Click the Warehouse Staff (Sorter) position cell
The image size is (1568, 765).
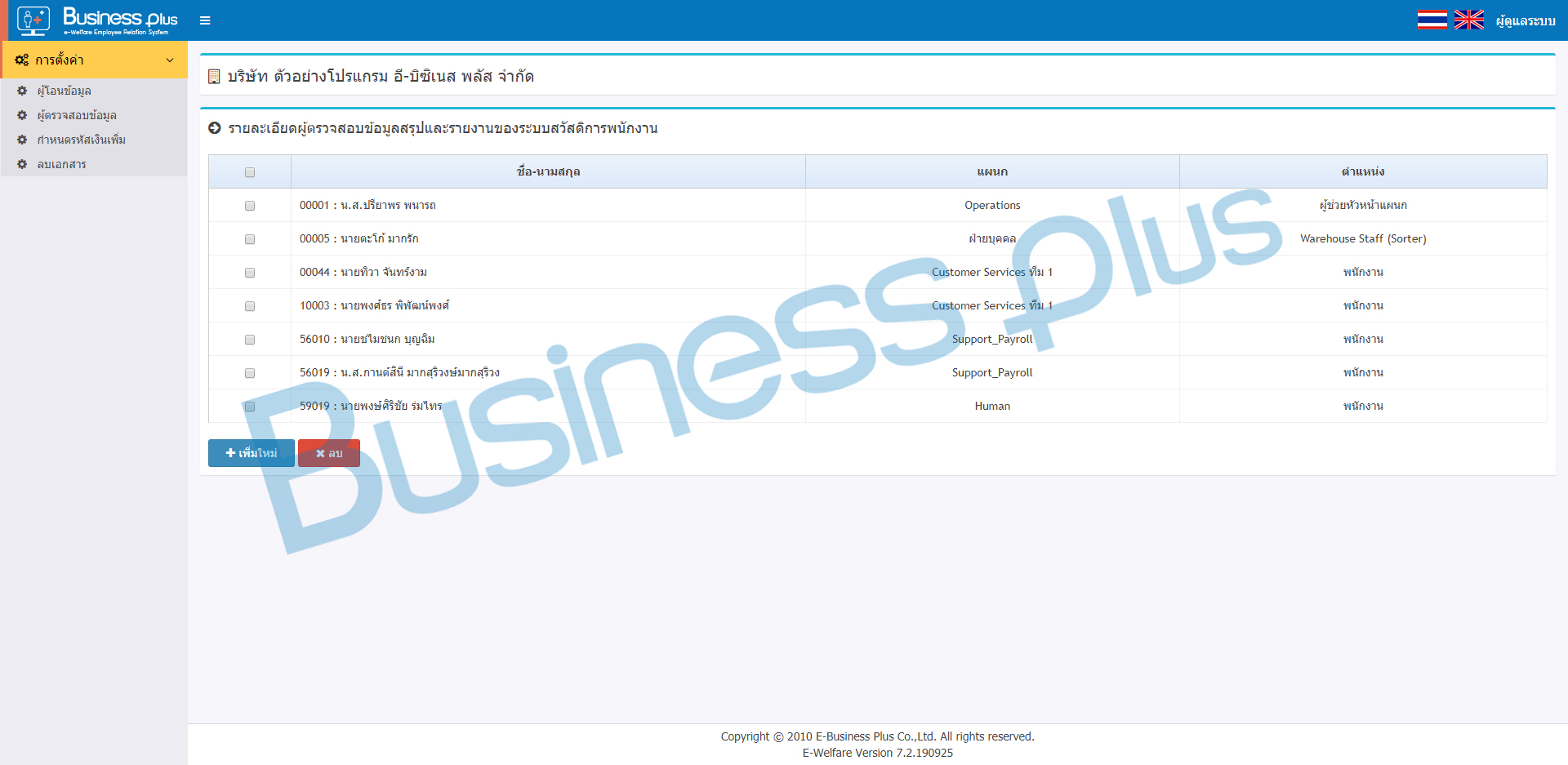pos(1363,238)
